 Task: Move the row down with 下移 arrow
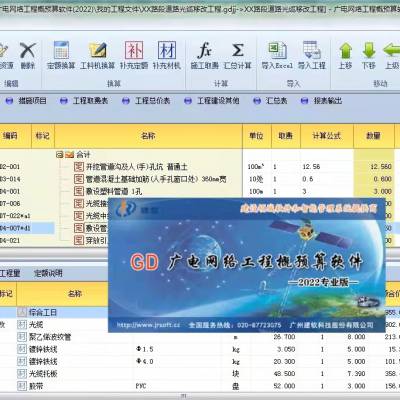pos(369,51)
